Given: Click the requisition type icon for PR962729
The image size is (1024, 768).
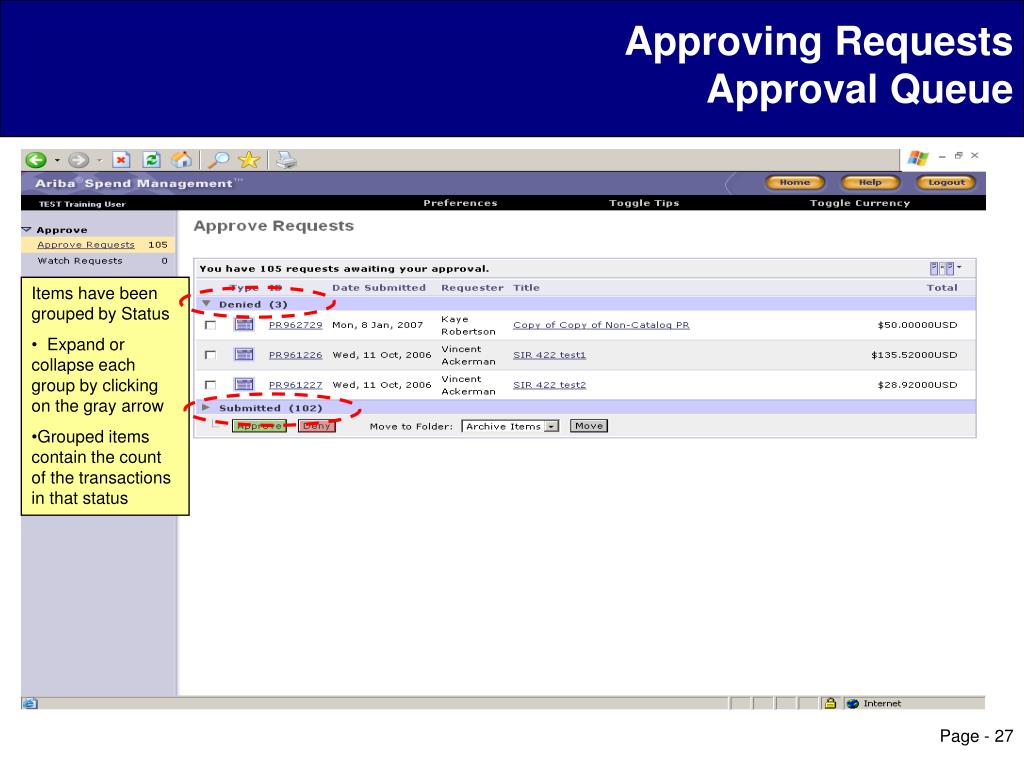Looking at the screenshot, I should [244, 325].
